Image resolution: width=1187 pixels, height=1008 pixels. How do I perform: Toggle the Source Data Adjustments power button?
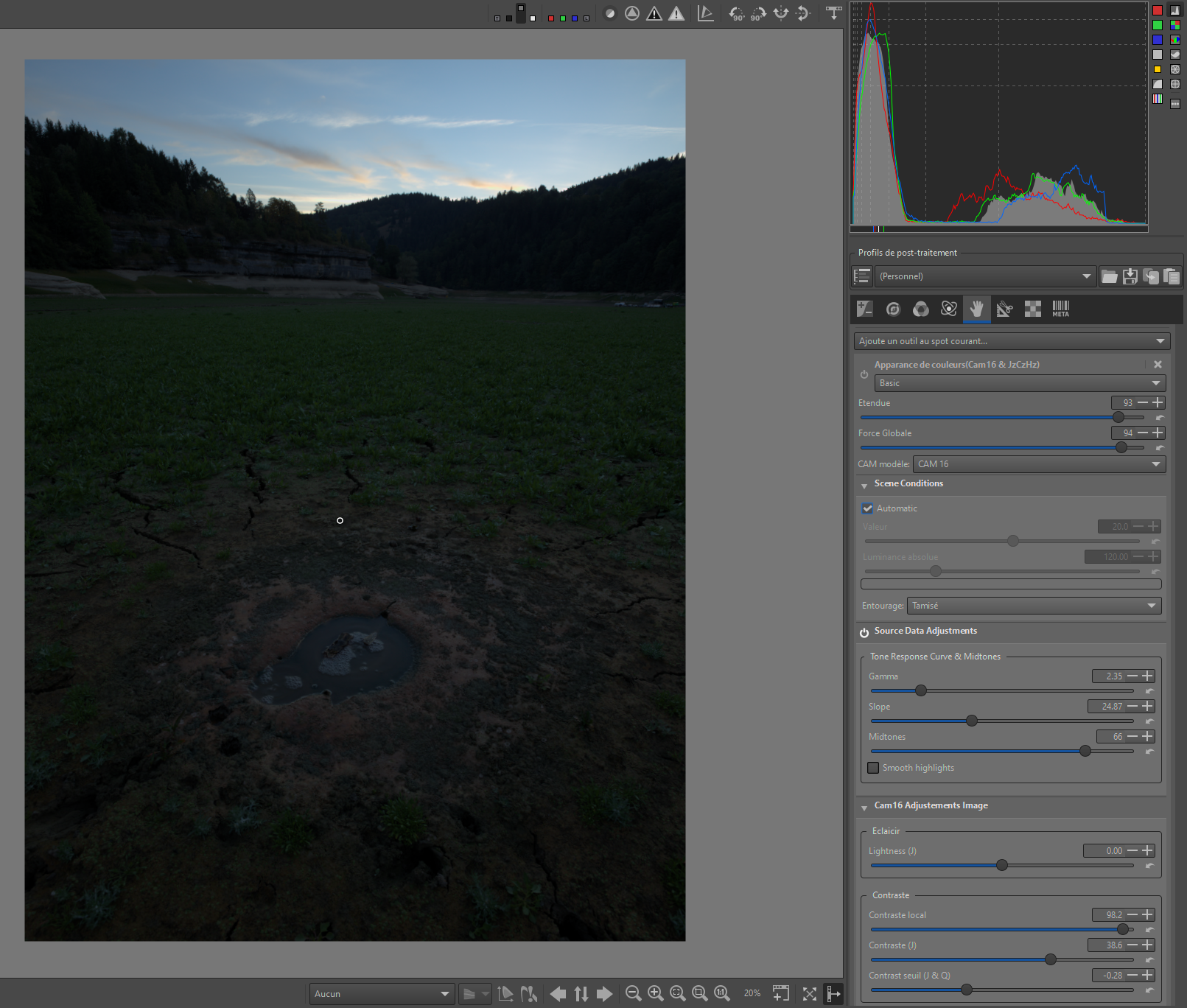point(864,632)
